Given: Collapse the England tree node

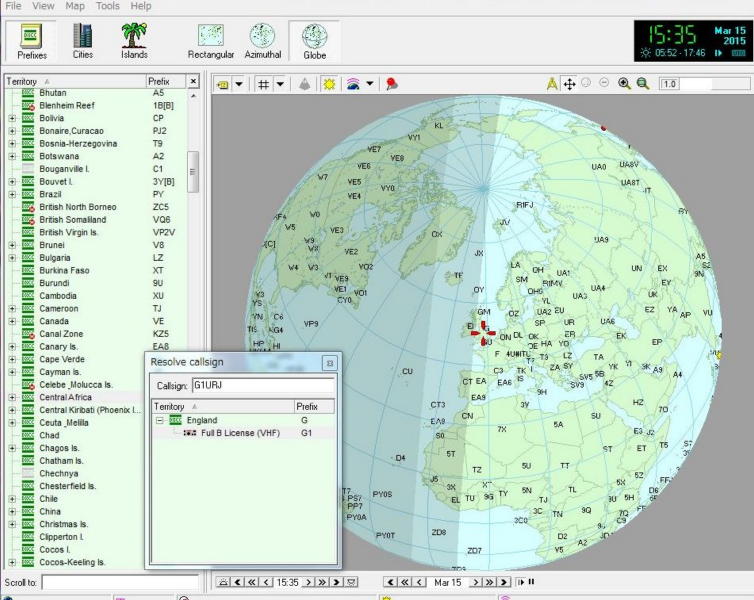Looking at the screenshot, I should [160, 421].
